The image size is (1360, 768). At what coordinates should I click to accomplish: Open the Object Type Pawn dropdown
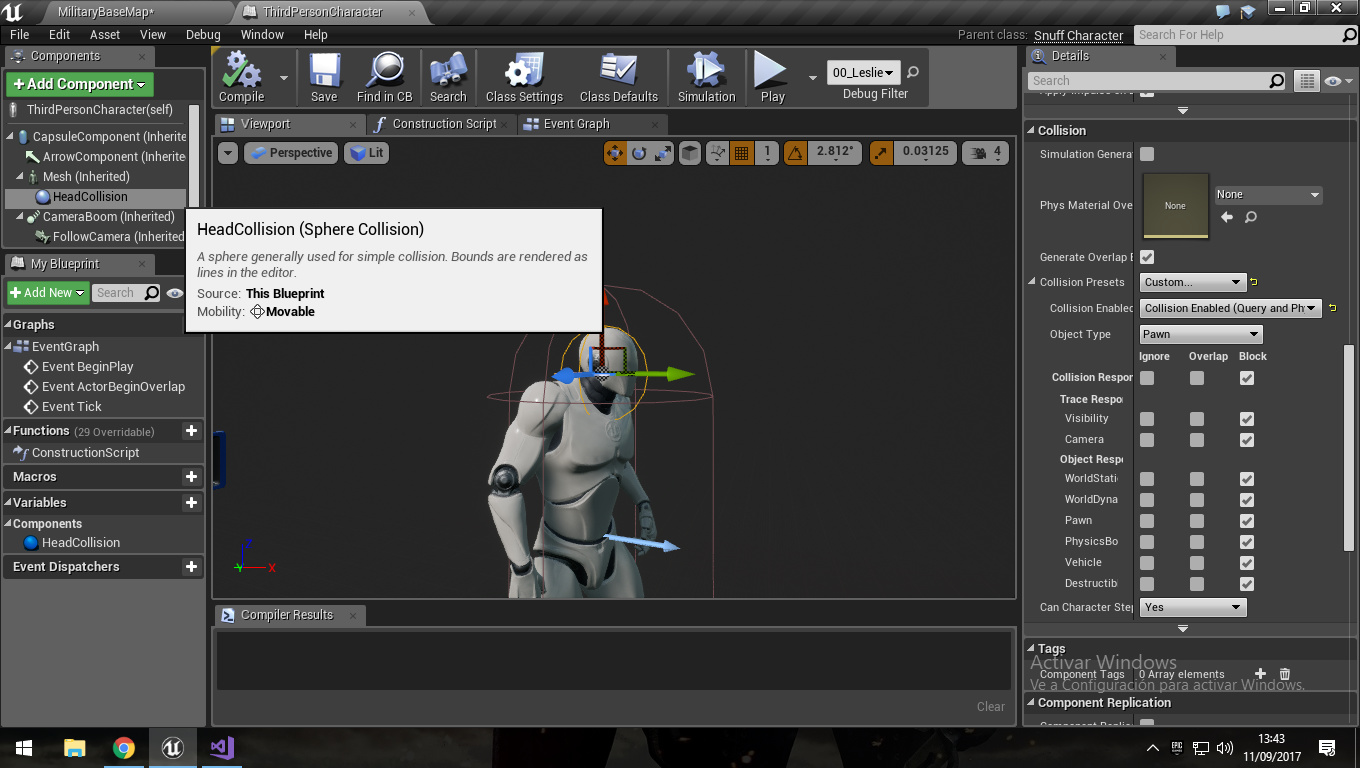tap(1200, 334)
